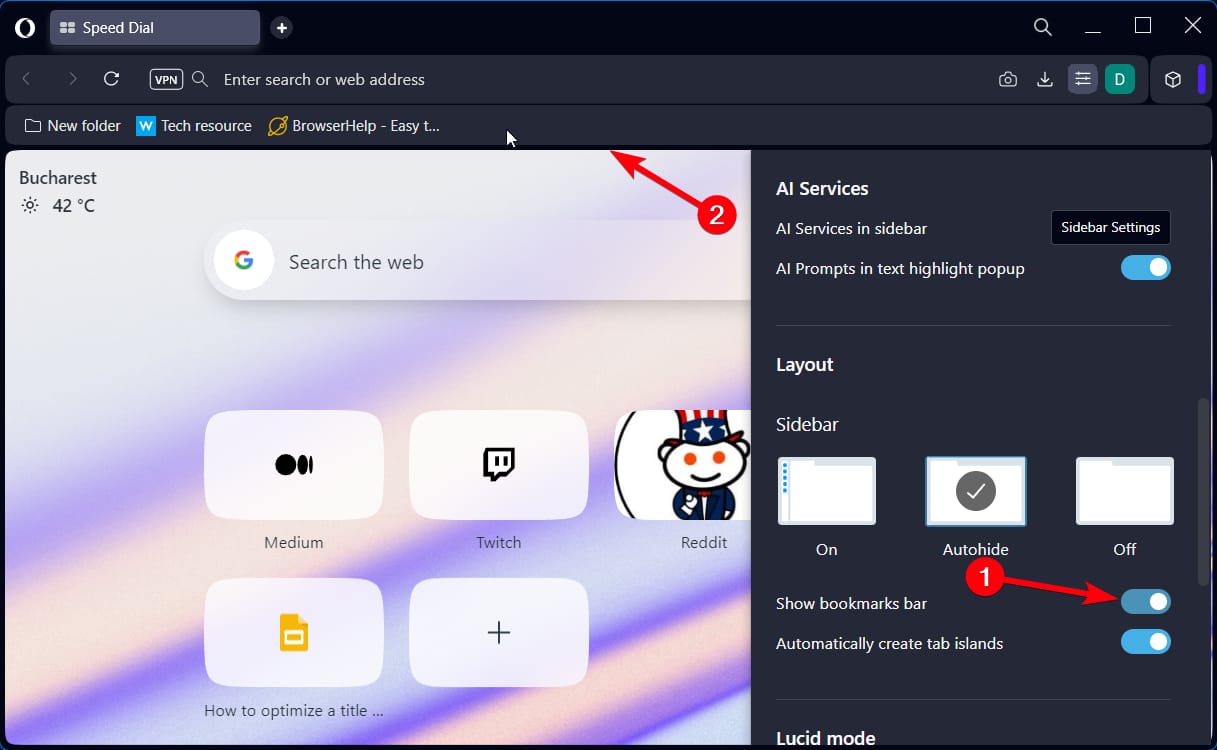This screenshot has width=1217, height=750.
Task: Click the purple sidebar strip beside the extensions icon
Action: pos(1201,79)
